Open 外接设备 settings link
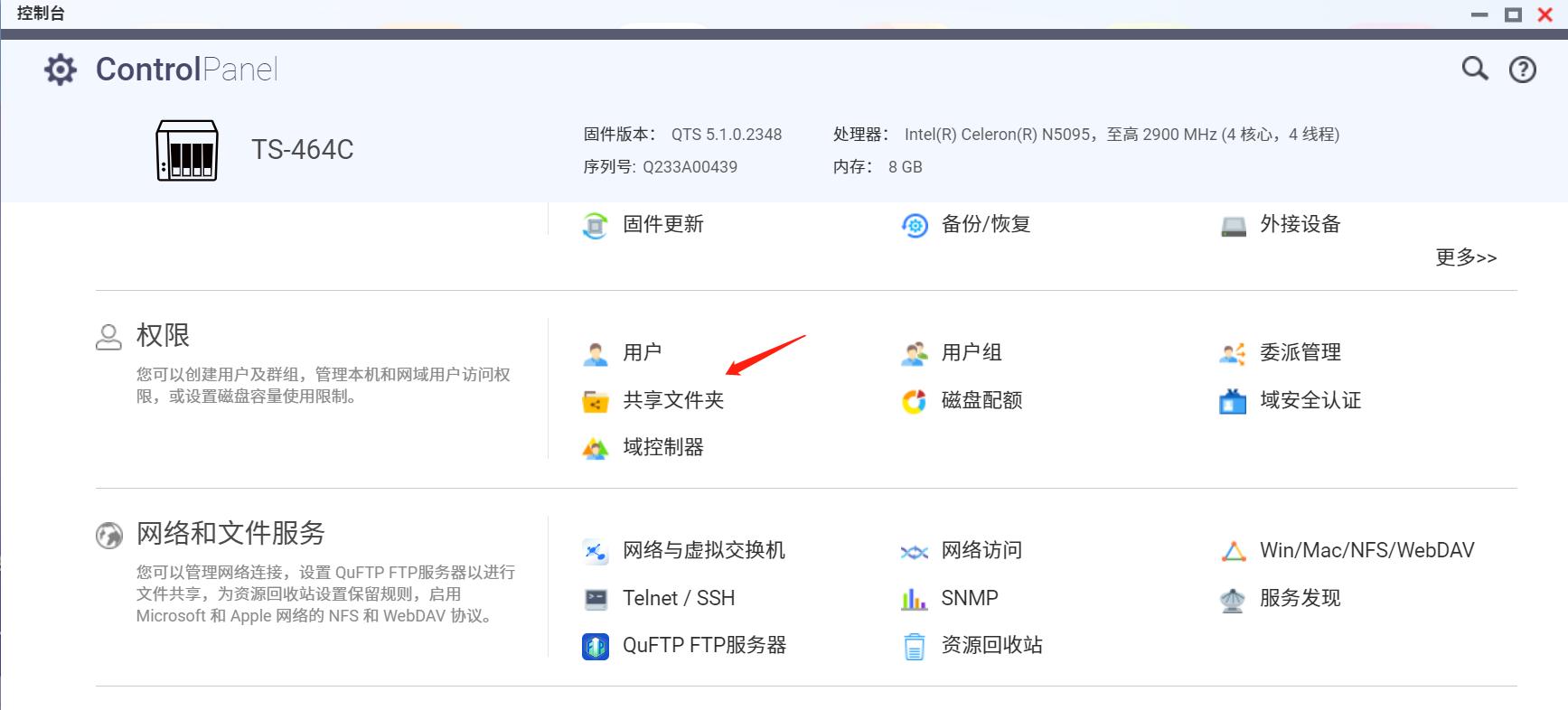The height and width of the screenshot is (710, 1568). (1300, 225)
